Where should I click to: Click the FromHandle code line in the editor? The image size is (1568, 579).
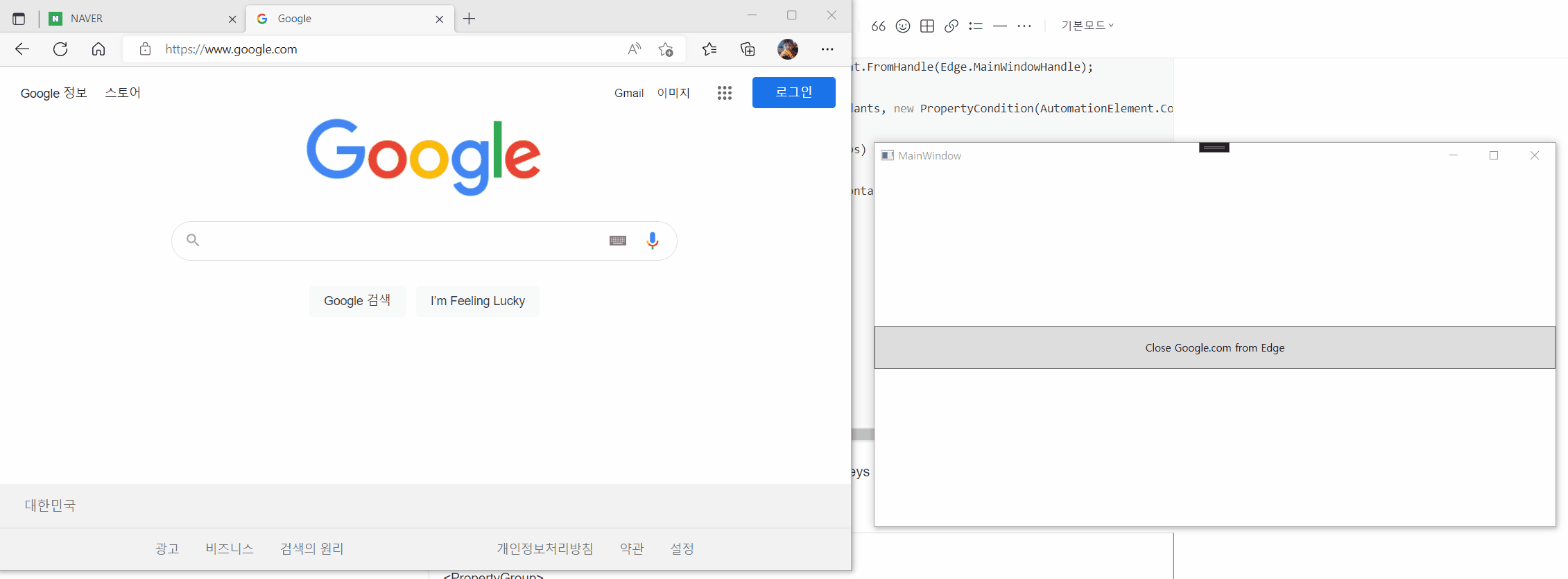tap(973, 67)
